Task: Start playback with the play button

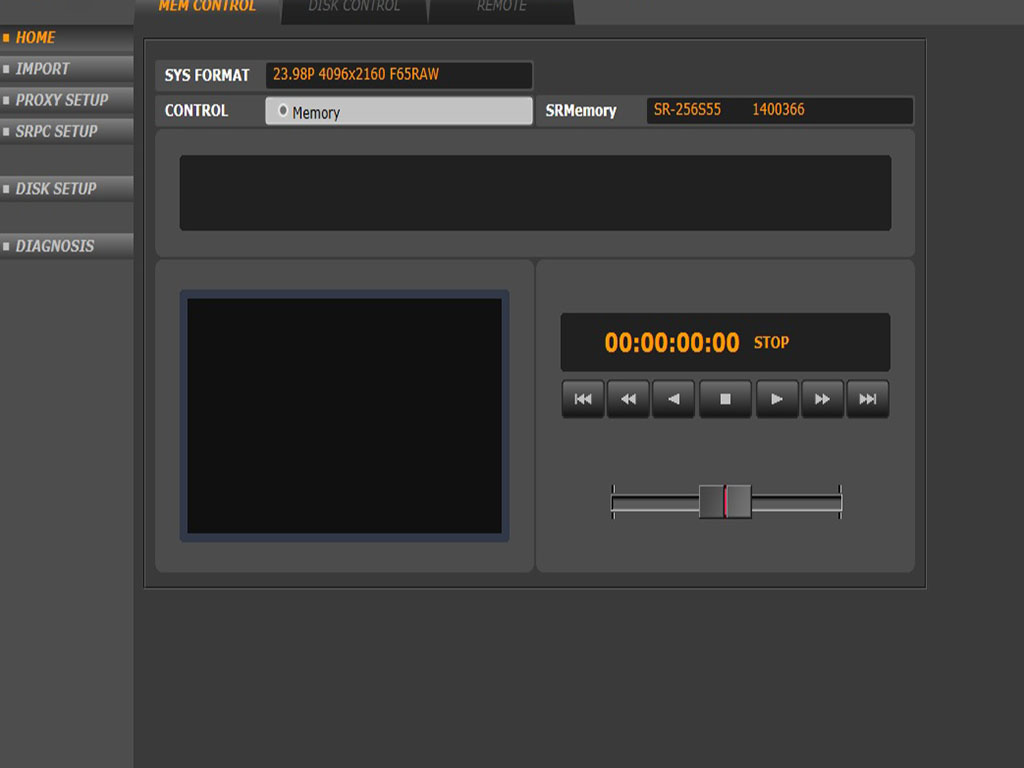Action: pos(777,399)
